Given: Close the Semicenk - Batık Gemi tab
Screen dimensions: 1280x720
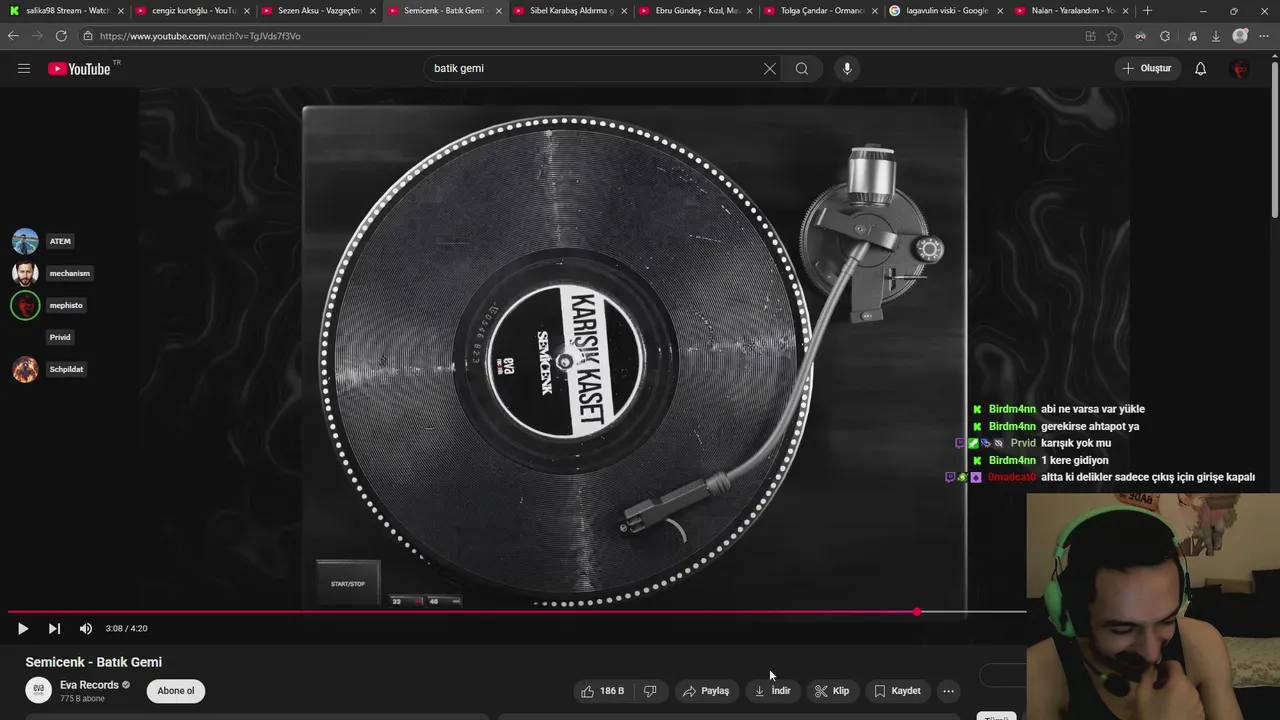Looking at the screenshot, I should [x=499, y=11].
